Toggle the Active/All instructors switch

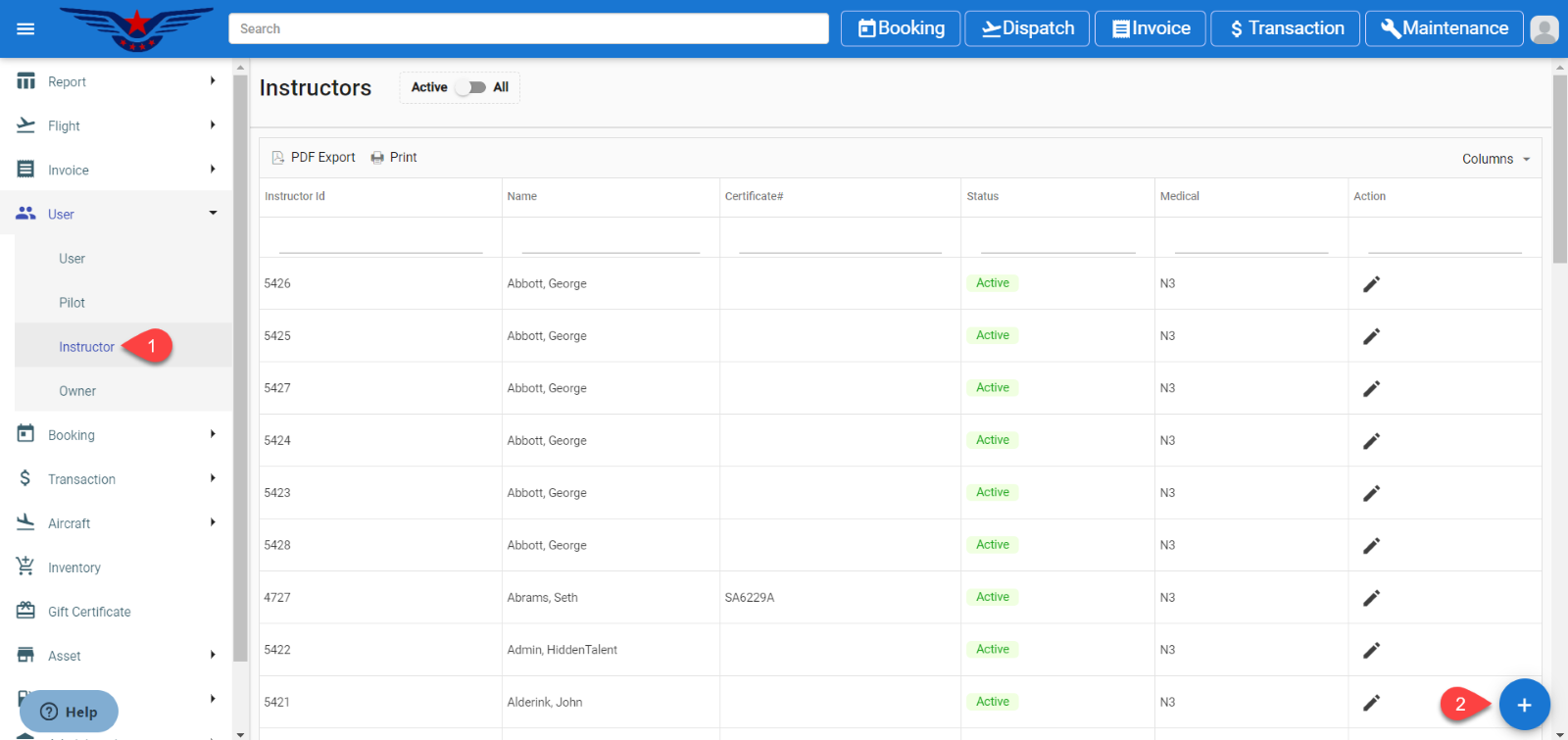(471, 87)
